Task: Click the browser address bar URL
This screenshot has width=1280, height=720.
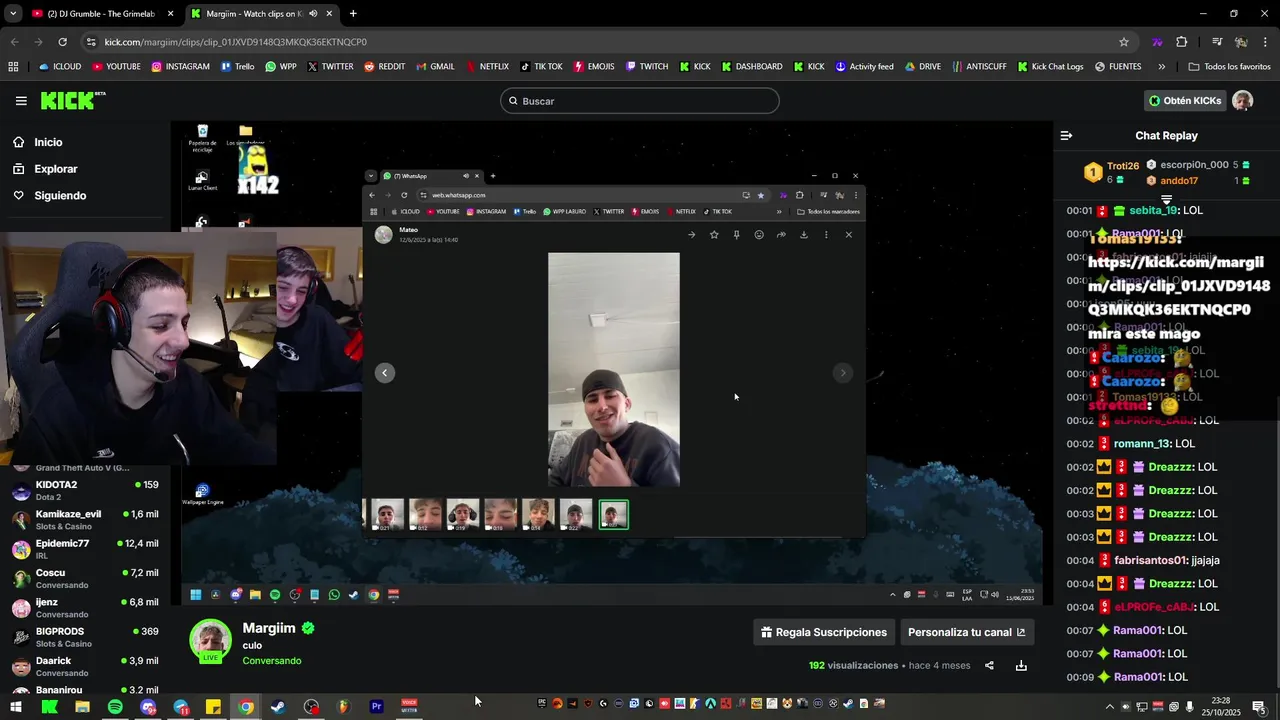Action: [x=236, y=42]
